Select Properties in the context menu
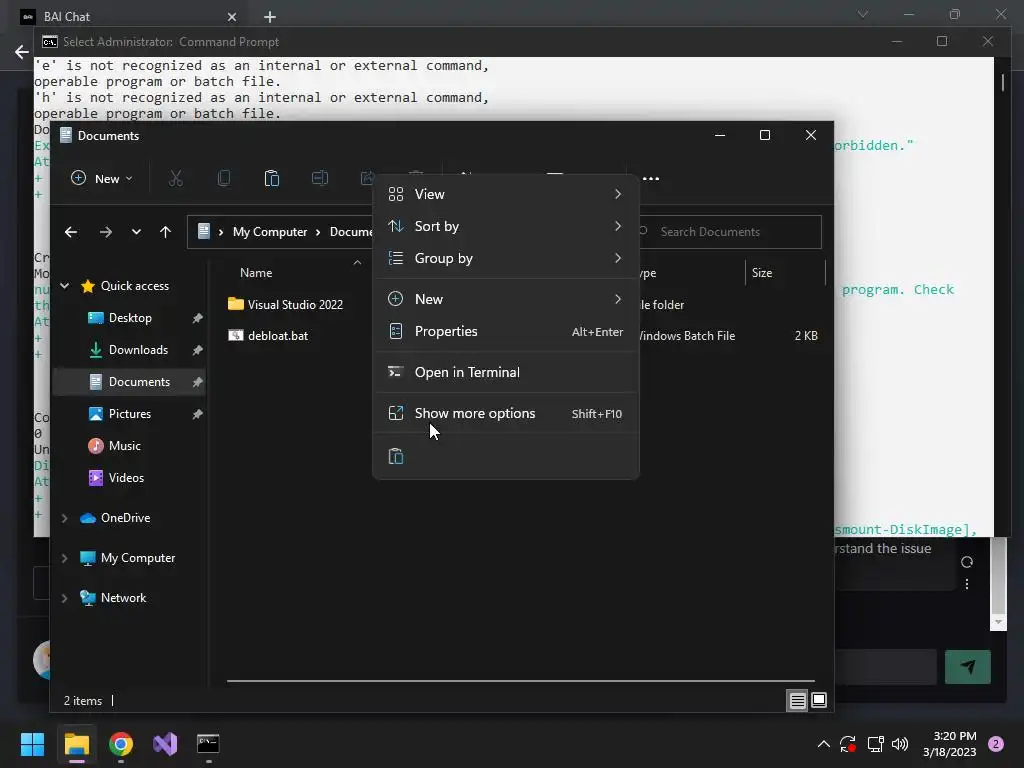Viewport: 1024px width, 768px height. tap(505, 331)
